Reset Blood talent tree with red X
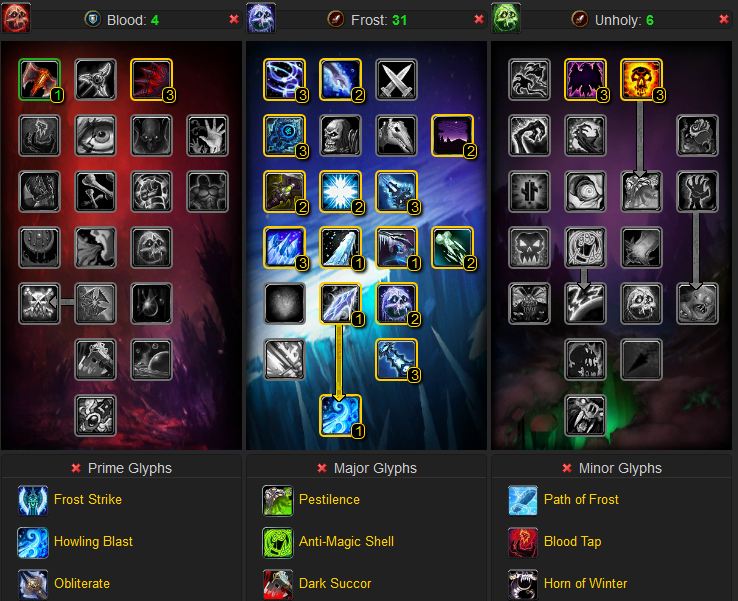The width and height of the screenshot is (738, 601). pos(234,19)
